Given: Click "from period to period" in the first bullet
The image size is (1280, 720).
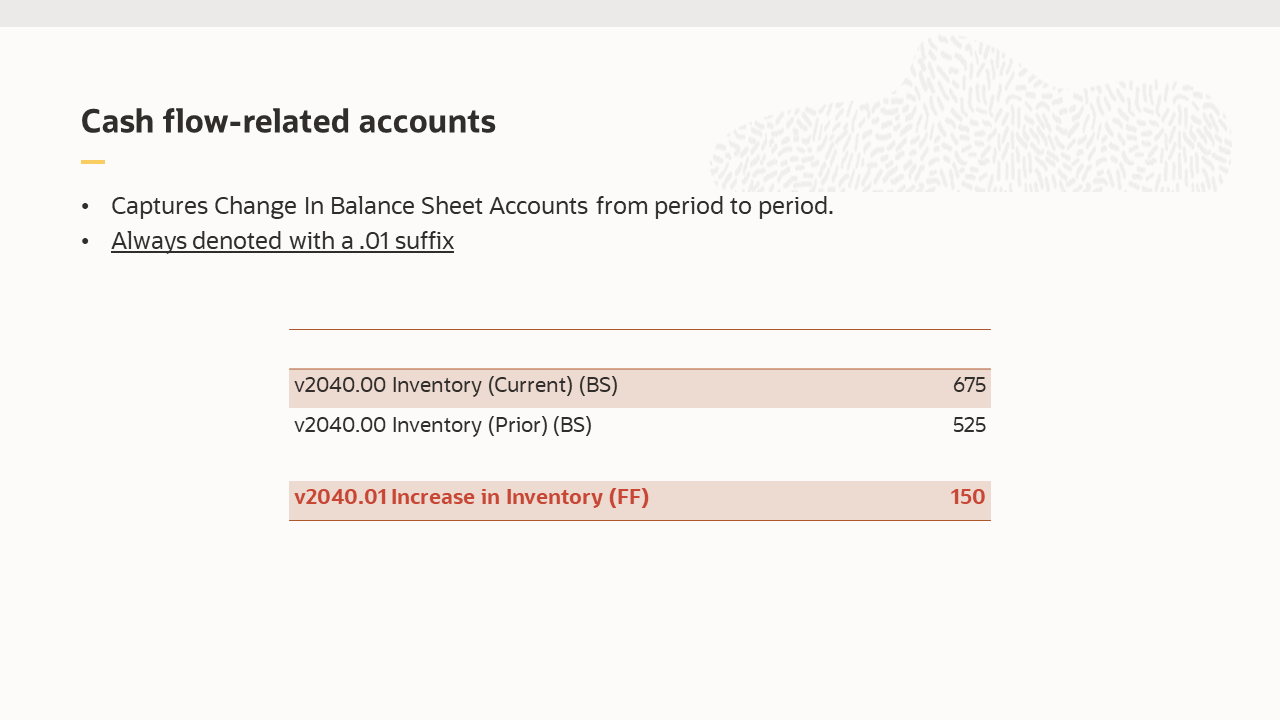Looking at the screenshot, I should pos(714,206).
